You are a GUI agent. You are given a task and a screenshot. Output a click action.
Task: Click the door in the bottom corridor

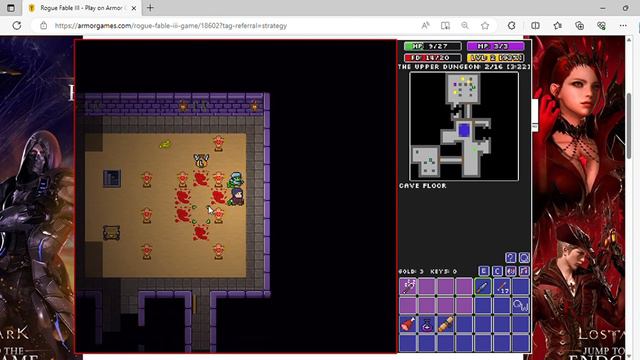pyautogui.click(x=194, y=304)
